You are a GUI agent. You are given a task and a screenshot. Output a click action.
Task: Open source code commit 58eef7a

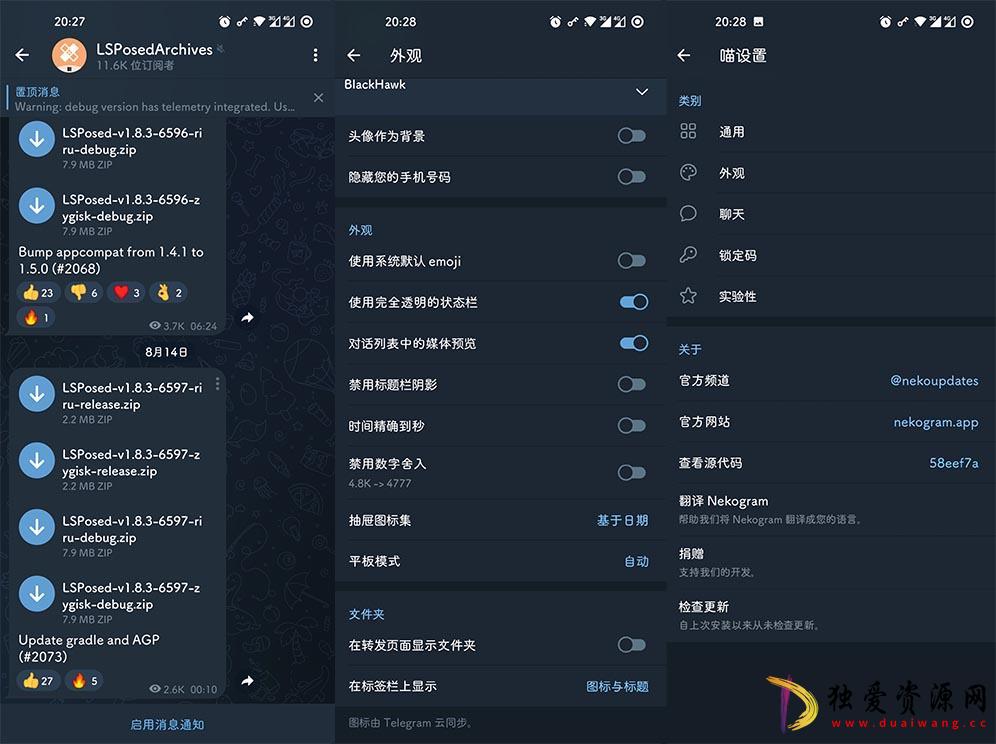(953, 463)
